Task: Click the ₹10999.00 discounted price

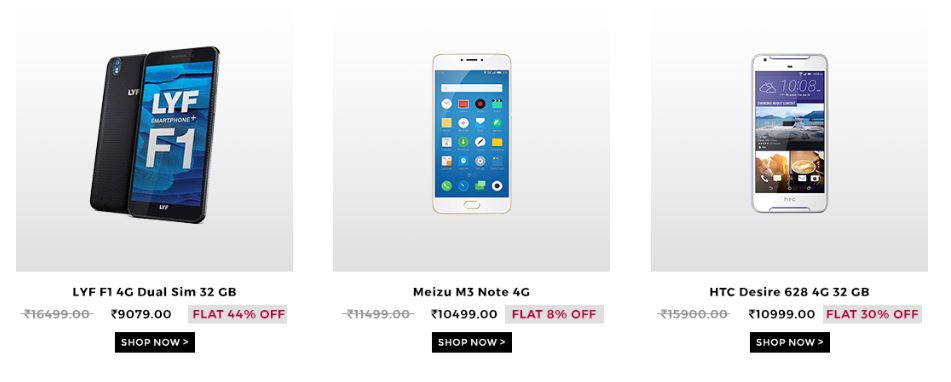Action: pyautogui.click(x=782, y=314)
